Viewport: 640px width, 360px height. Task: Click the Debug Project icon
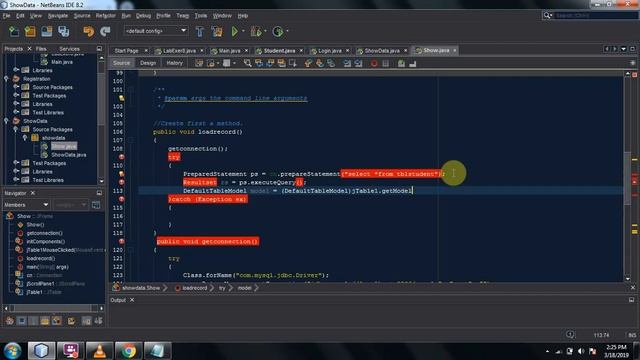[256, 31]
